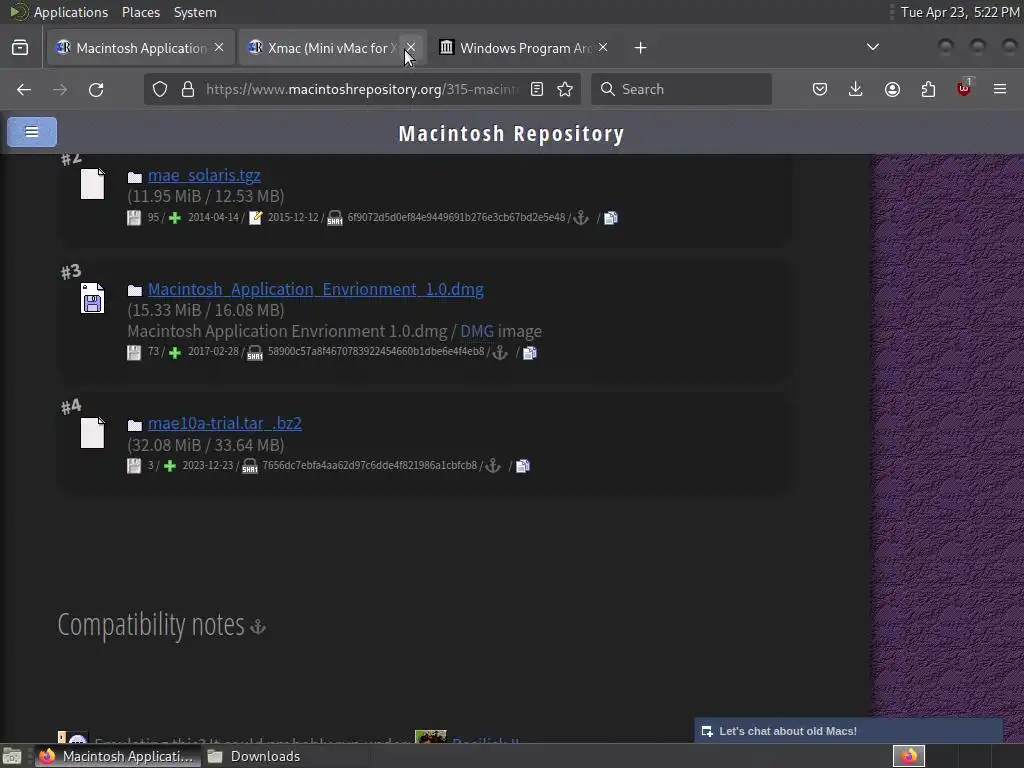
Task: Download mae10a-trial.tar_.bz2 file
Action: click(x=225, y=423)
